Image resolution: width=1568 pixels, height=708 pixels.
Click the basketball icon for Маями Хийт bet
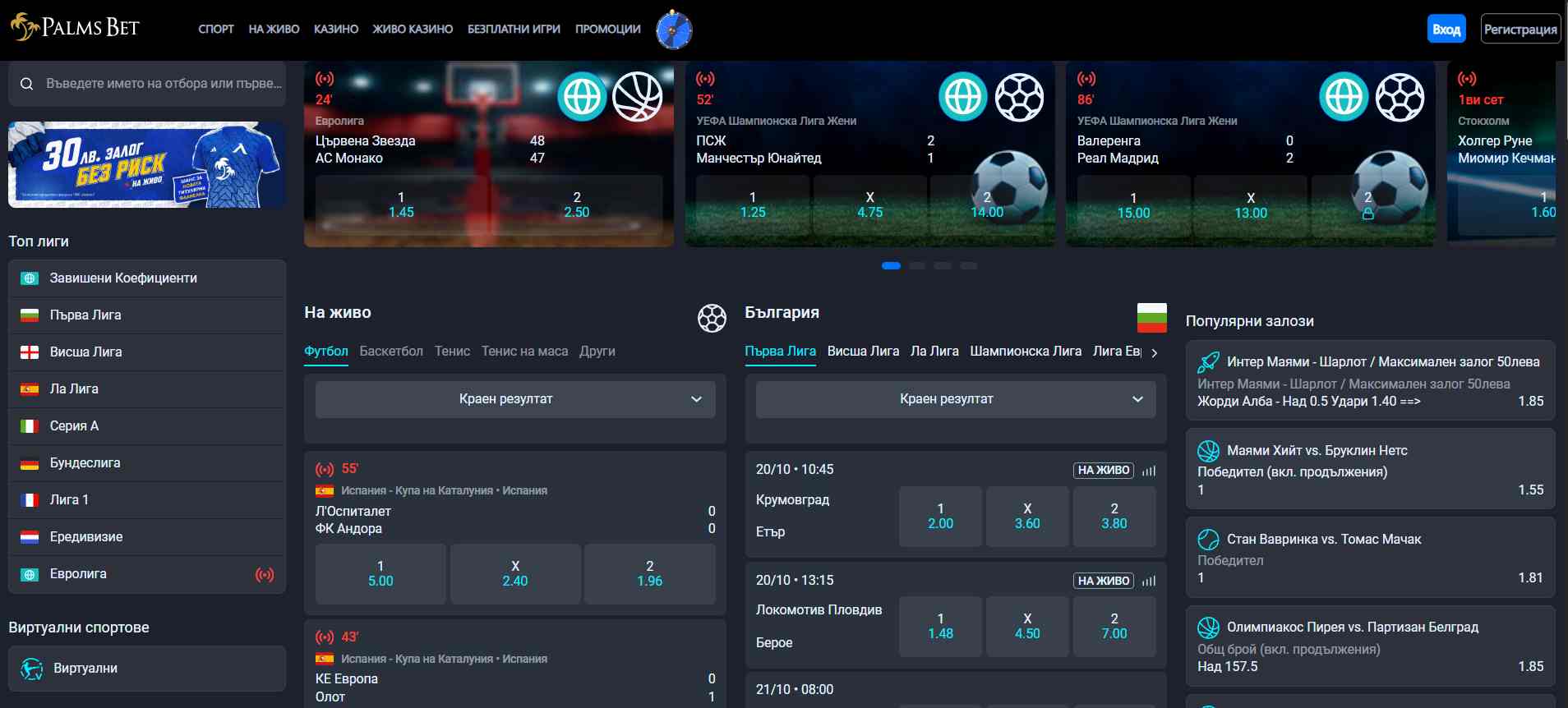(x=1208, y=451)
